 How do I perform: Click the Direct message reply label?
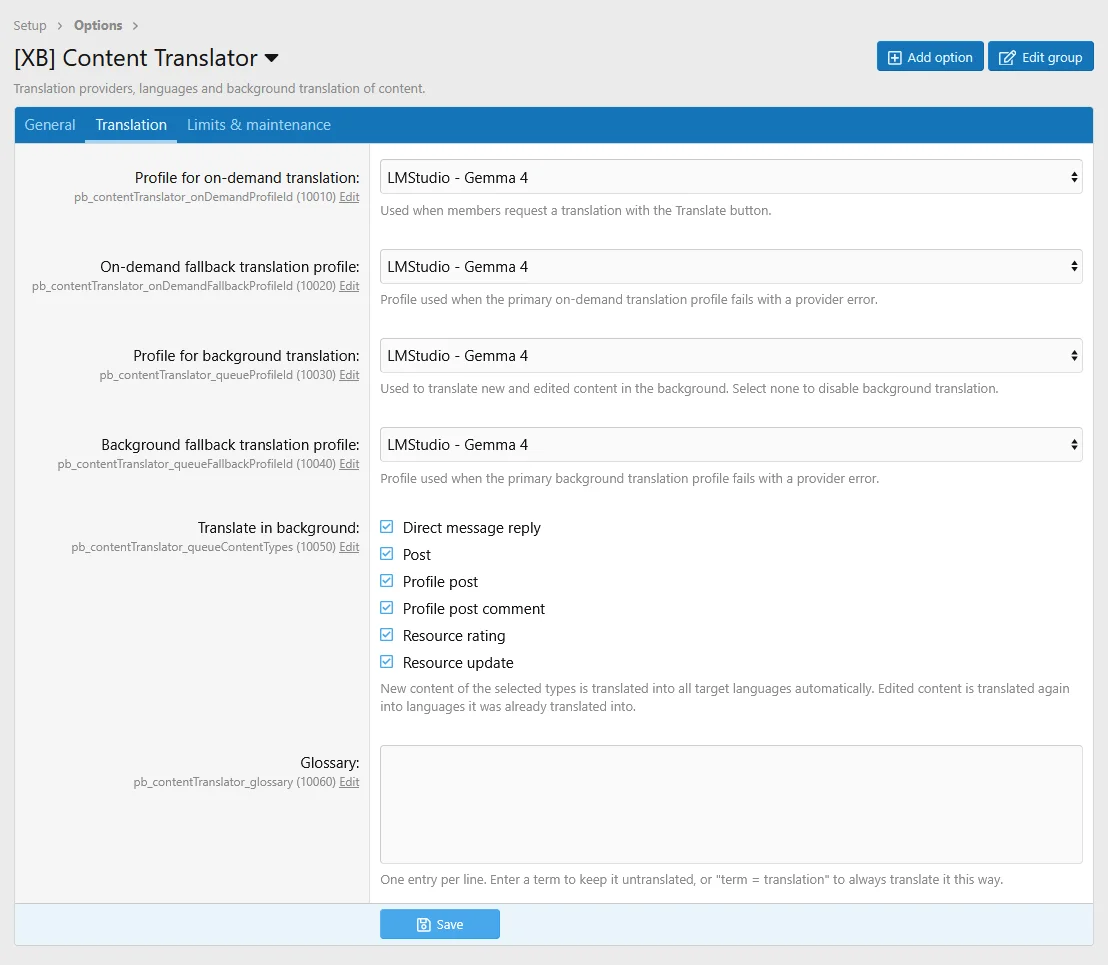(471, 528)
